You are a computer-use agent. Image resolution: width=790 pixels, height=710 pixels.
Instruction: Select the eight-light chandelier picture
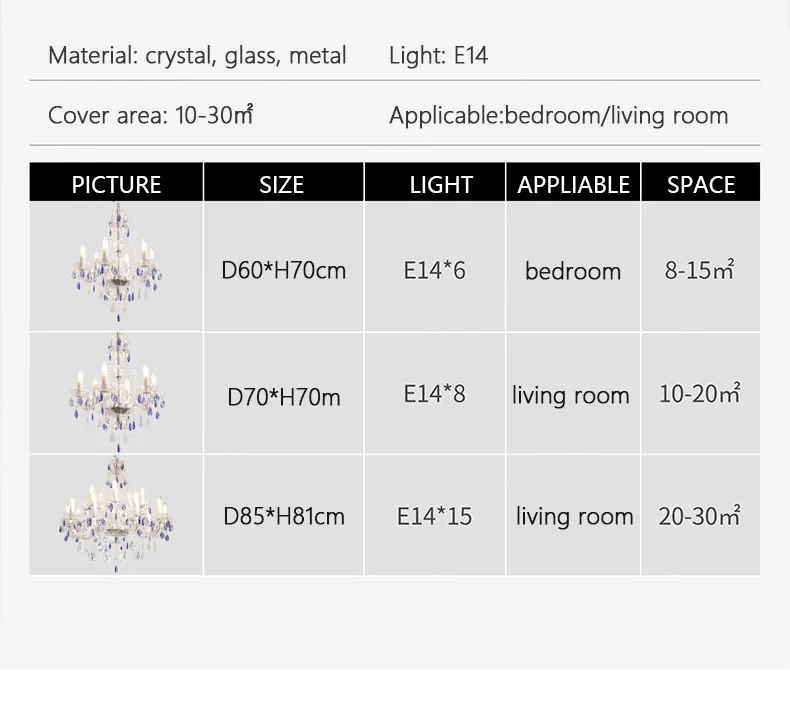click(116, 393)
